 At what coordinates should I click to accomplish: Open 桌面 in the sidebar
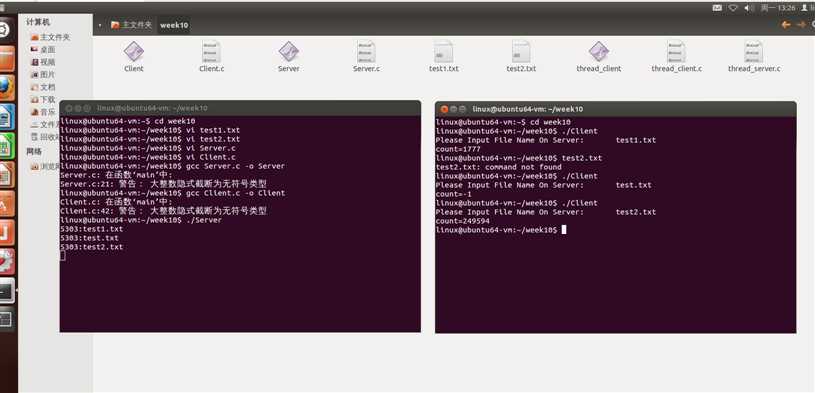click(43, 50)
